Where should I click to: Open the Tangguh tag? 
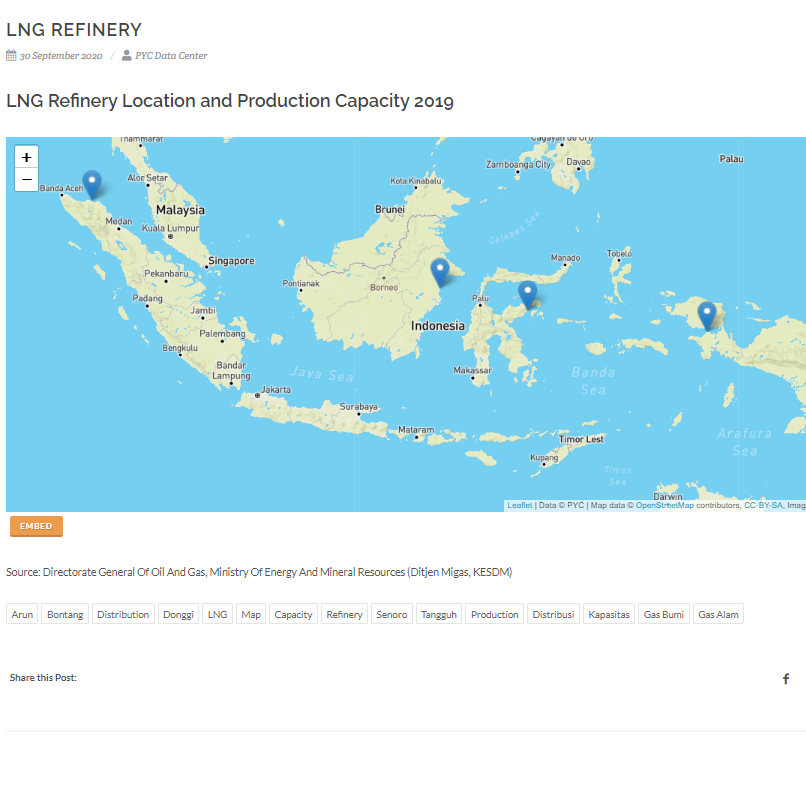tap(439, 614)
